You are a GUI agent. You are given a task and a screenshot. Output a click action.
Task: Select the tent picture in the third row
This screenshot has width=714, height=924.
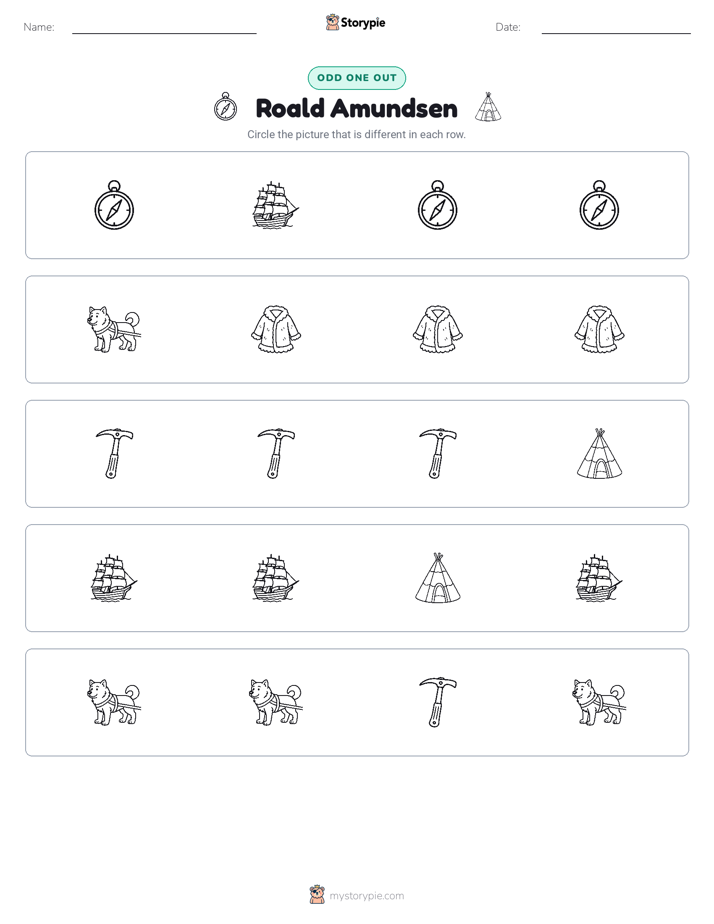click(x=599, y=453)
